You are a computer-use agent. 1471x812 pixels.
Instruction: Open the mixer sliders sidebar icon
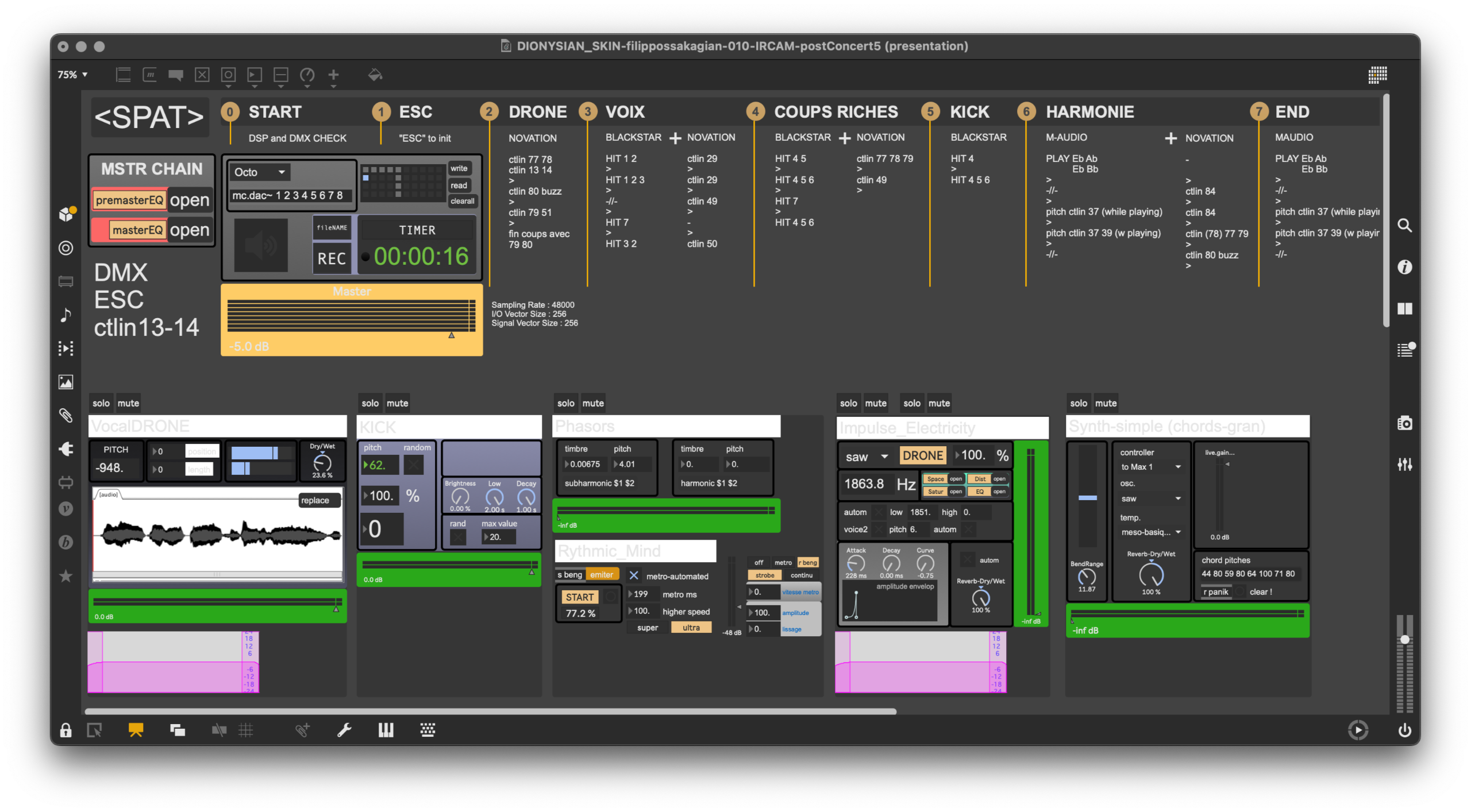click(1404, 464)
